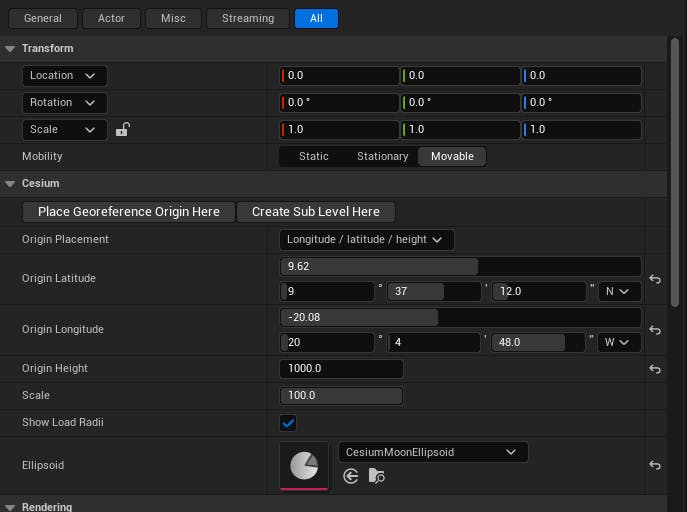Image resolution: width=687 pixels, height=512 pixels.
Task: Reset Origin Longitude to default
Action: [x=655, y=330]
